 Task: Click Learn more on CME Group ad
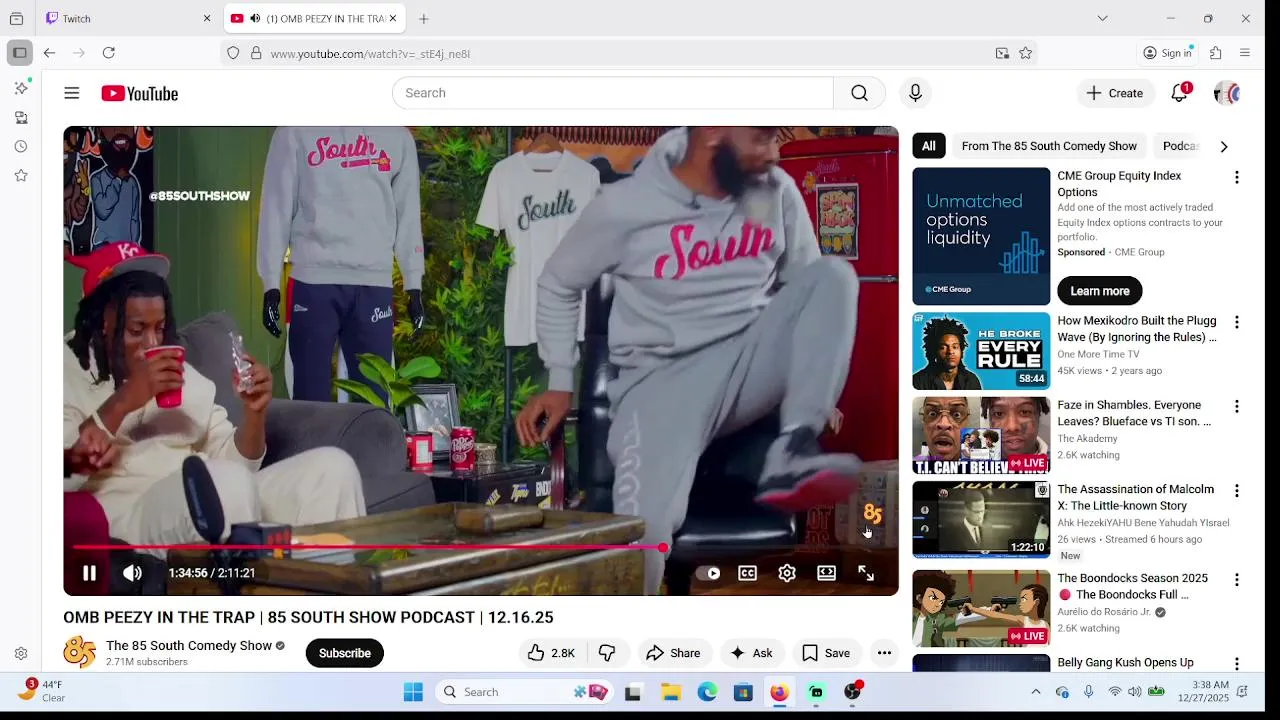tap(1100, 291)
